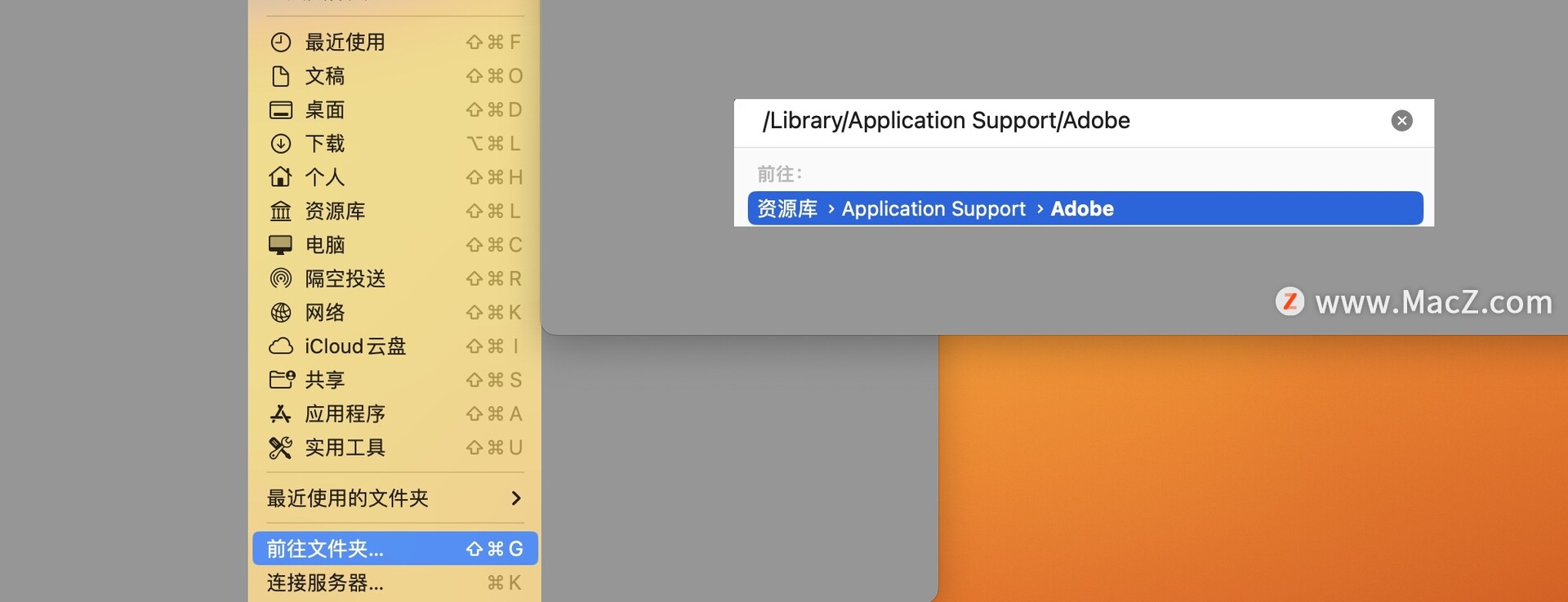1568x602 pixels.
Task: Select the 资源库 › Application Support › Adobe suggestion
Action: pyautogui.click(x=1085, y=208)
